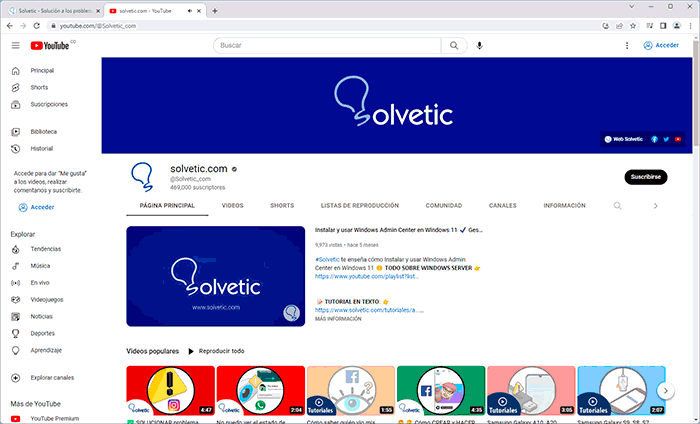Click Reproducir todo for popular videos
Viewport: 700px width, 424px height.
tap(216, 351)
